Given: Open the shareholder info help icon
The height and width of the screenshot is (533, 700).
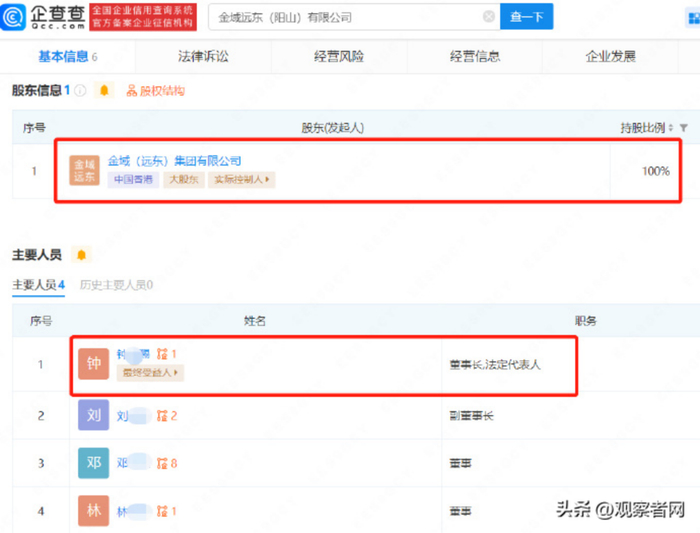Looking at the screenshot, I should (x=80, y=91).
